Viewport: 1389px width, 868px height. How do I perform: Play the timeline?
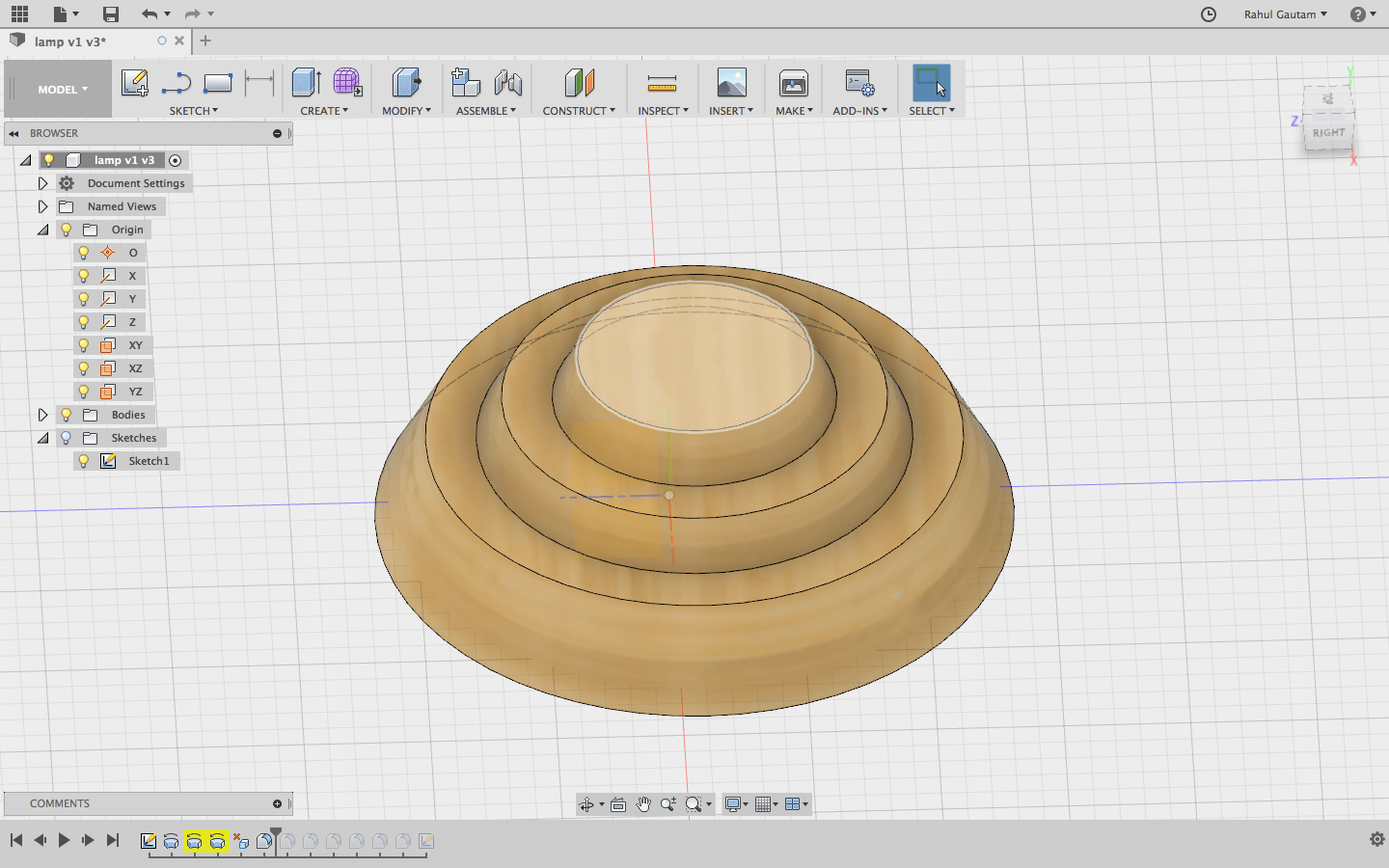(64, 840)
